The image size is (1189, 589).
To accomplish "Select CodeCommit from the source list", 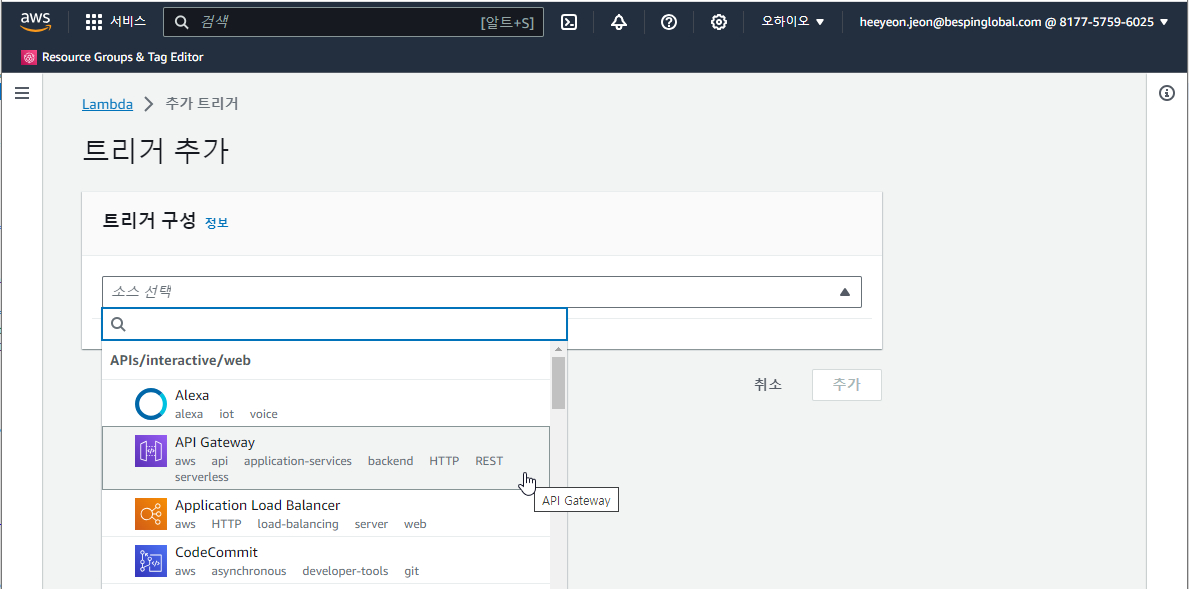I will point(326,560).
